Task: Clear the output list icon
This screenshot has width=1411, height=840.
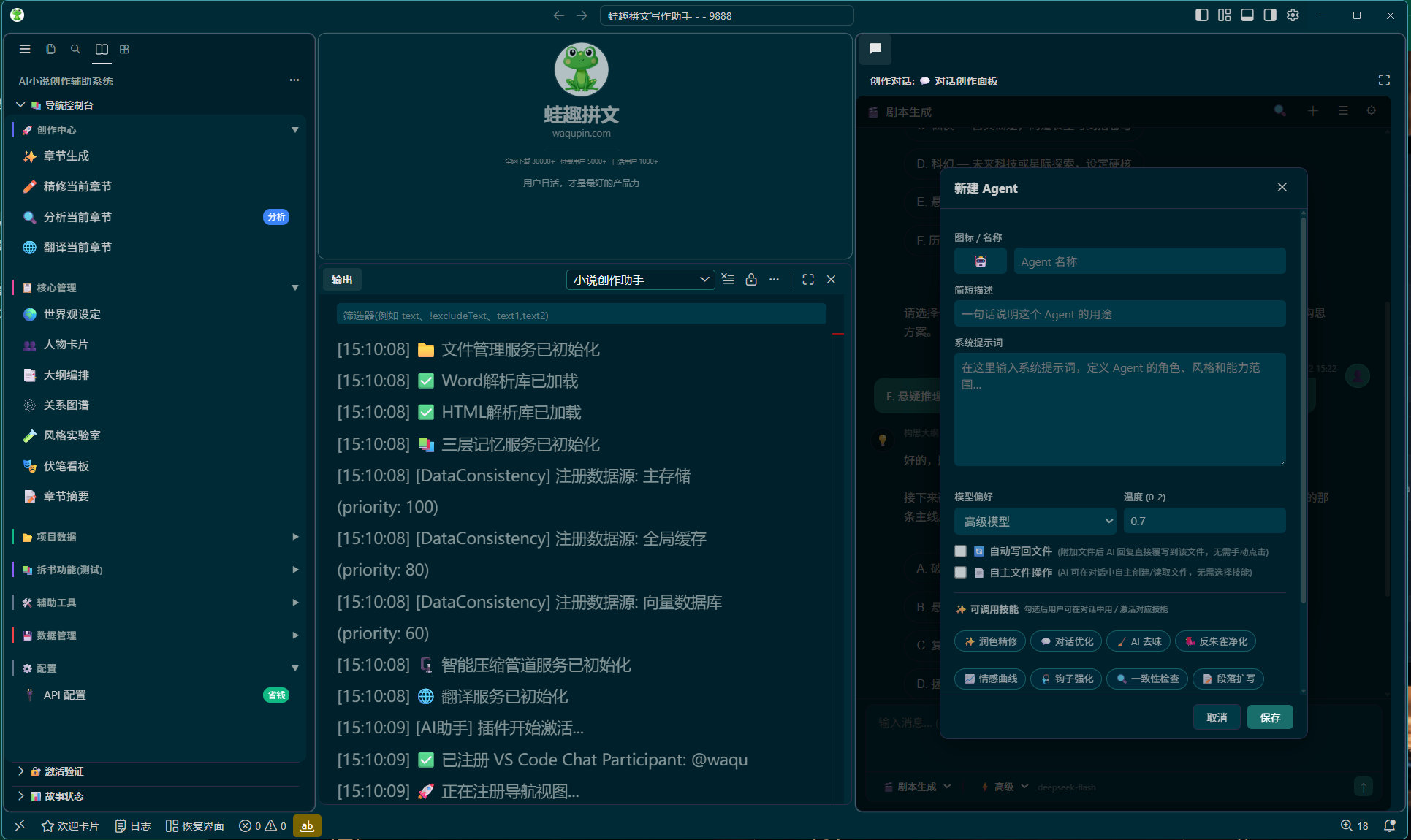Action: pos(728,279)
